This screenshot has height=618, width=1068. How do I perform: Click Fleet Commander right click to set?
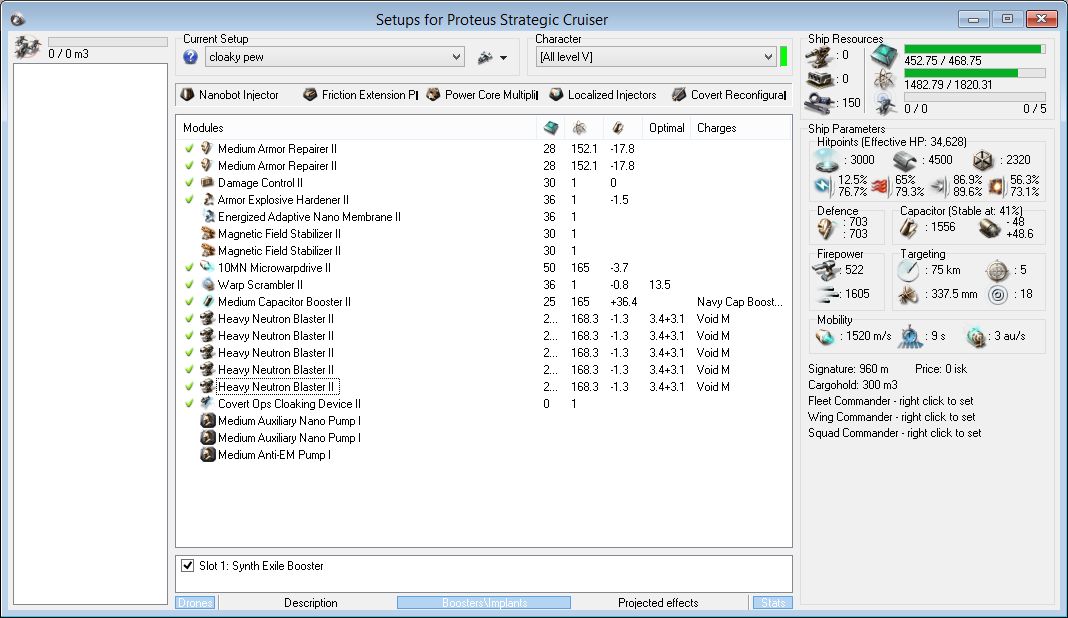[x=890, y=401]
